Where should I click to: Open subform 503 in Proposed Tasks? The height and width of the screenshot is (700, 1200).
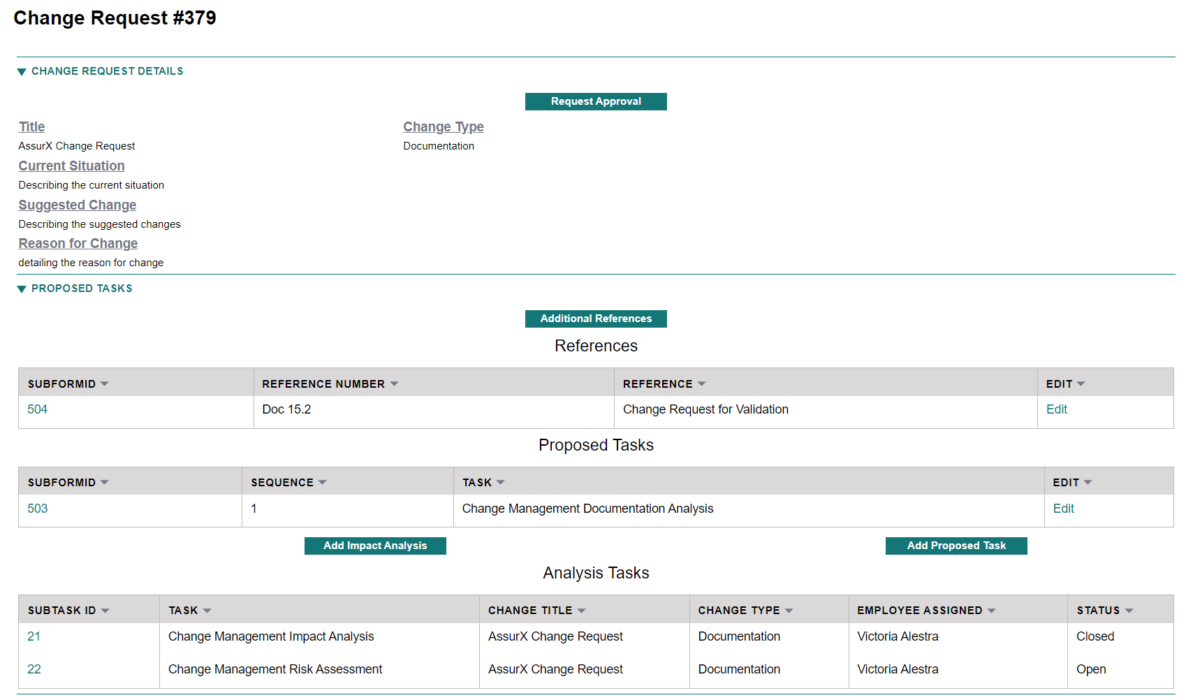pyautogui.click(x=37, y=508)
